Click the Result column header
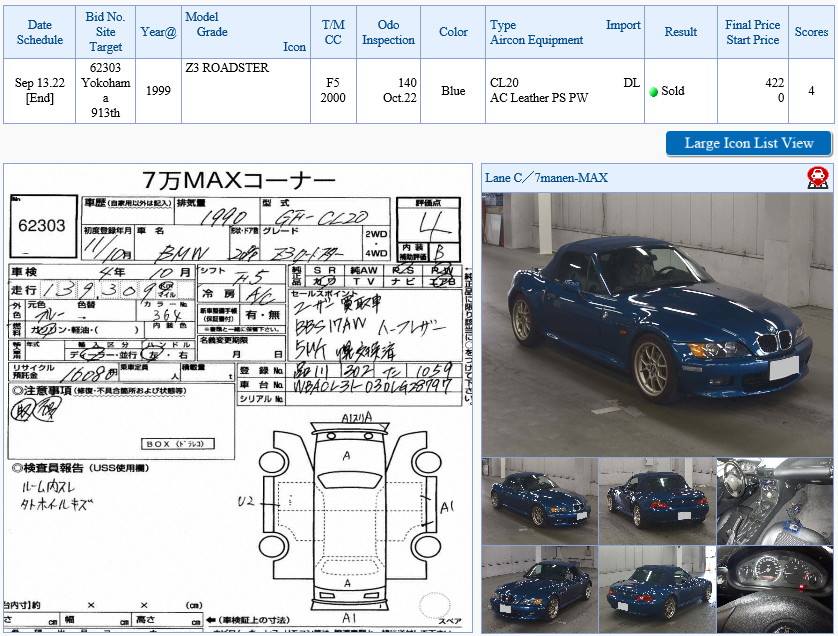Screen dimensions: 838x636 (680, 32)
